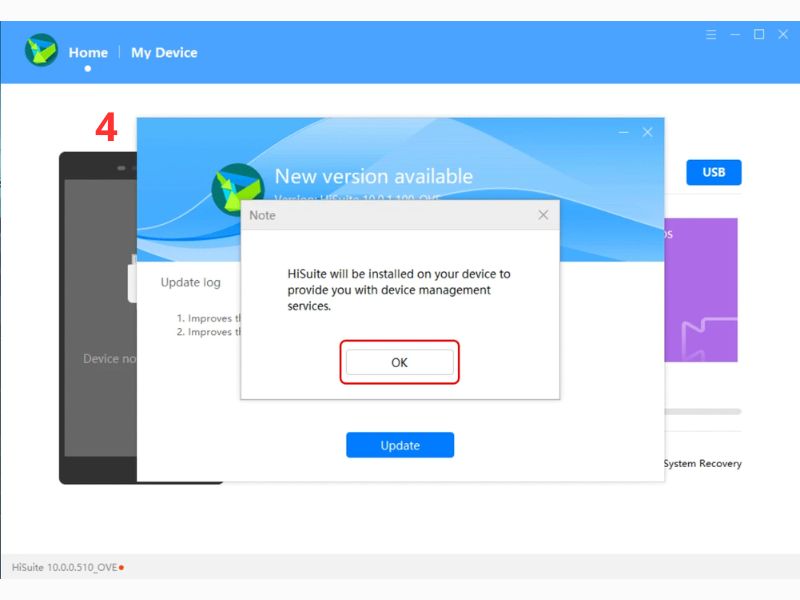Click the HiSuite will be installed message
800x600 pixels.
click(x=398, y=290)
